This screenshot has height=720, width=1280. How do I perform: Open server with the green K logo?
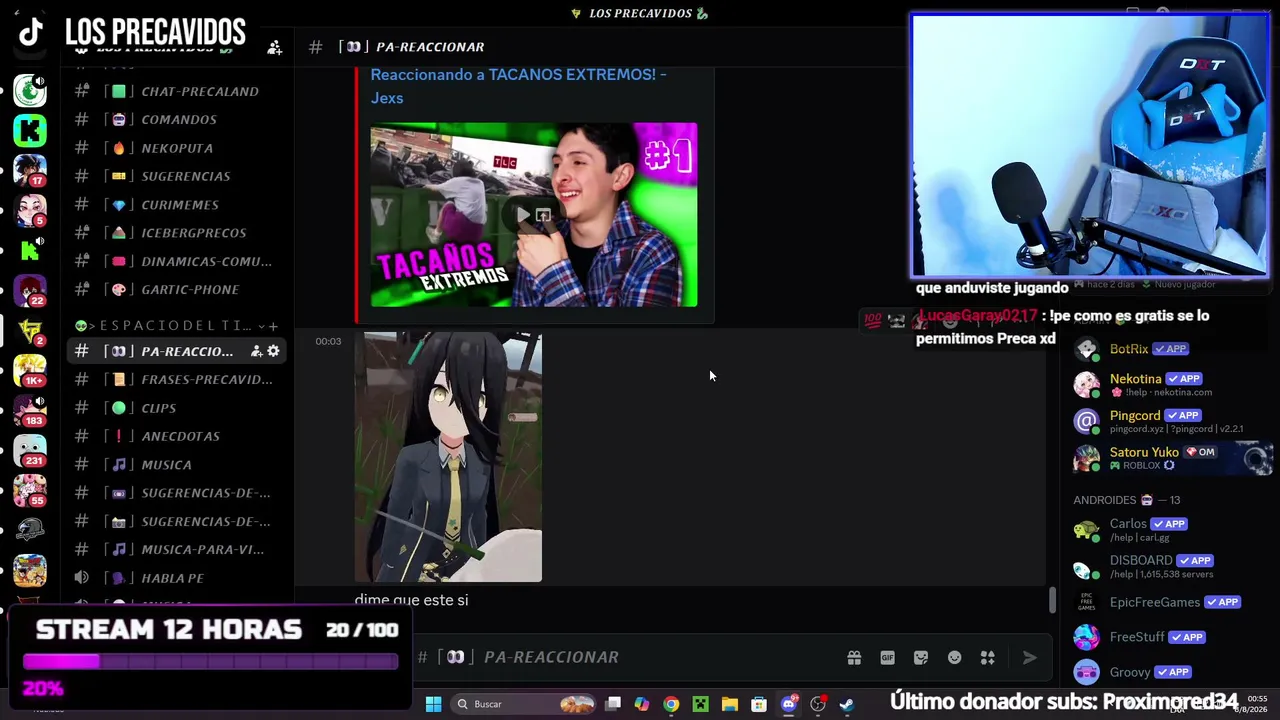click(x=30, y=130)
